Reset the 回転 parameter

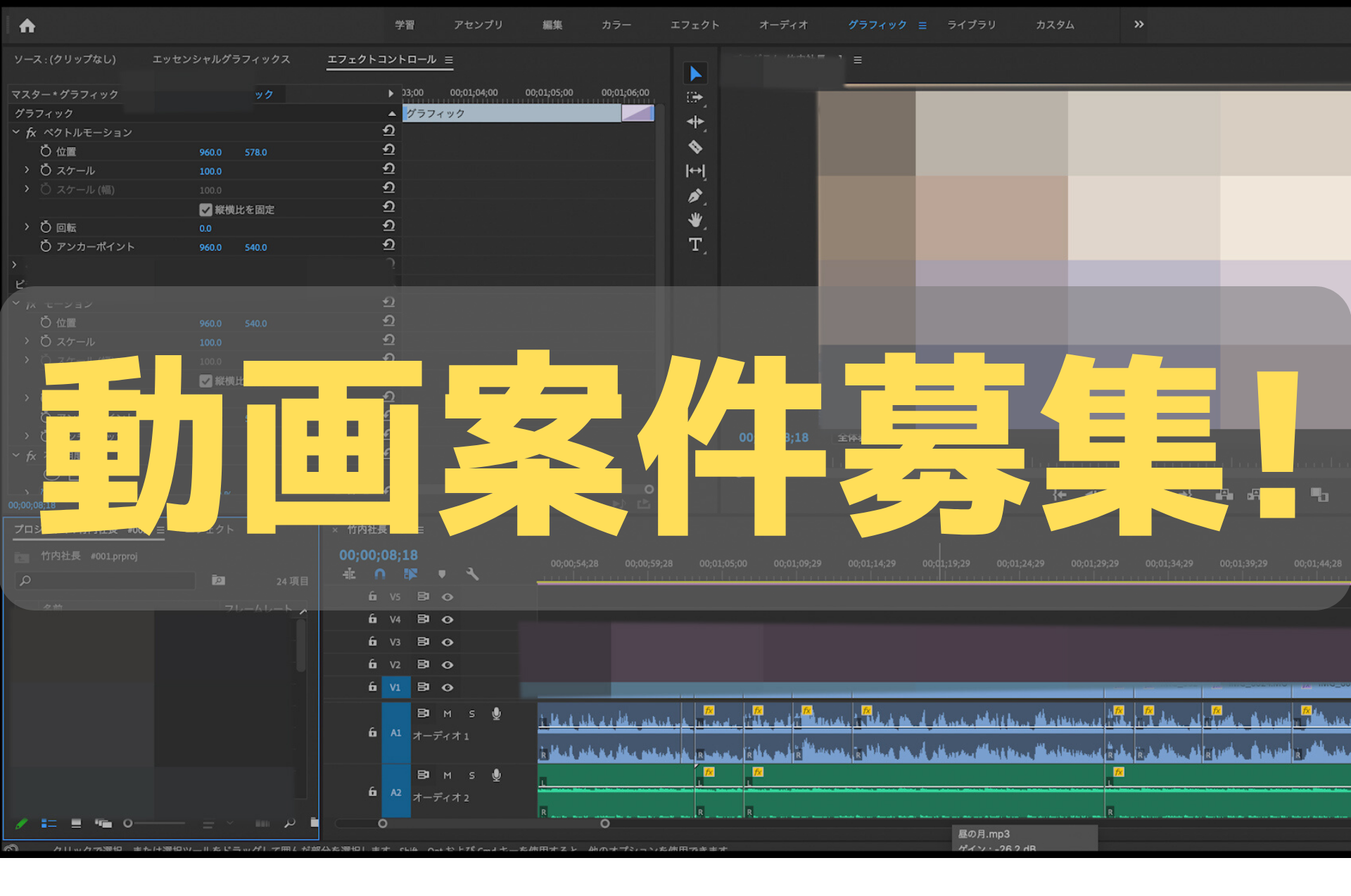tap(388, 226)
